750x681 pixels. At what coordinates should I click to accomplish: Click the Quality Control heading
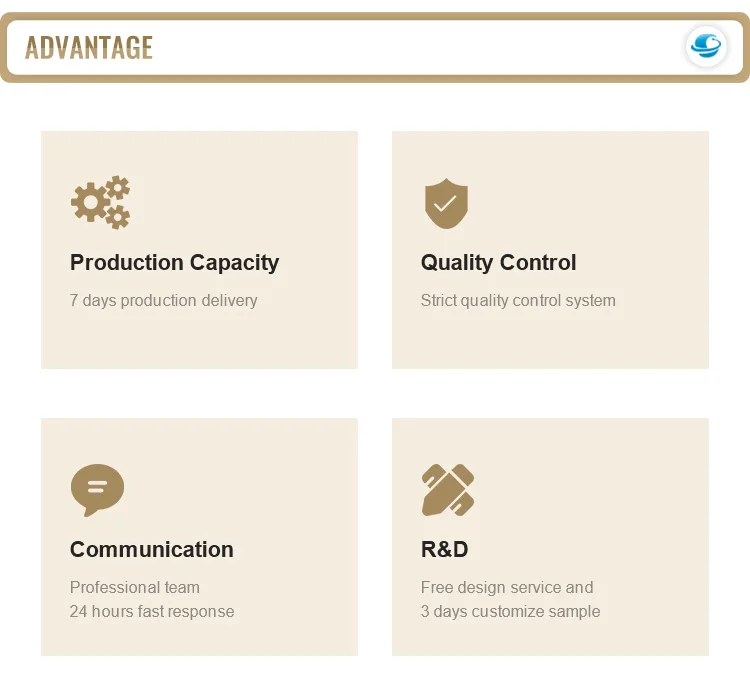point(498,263)
